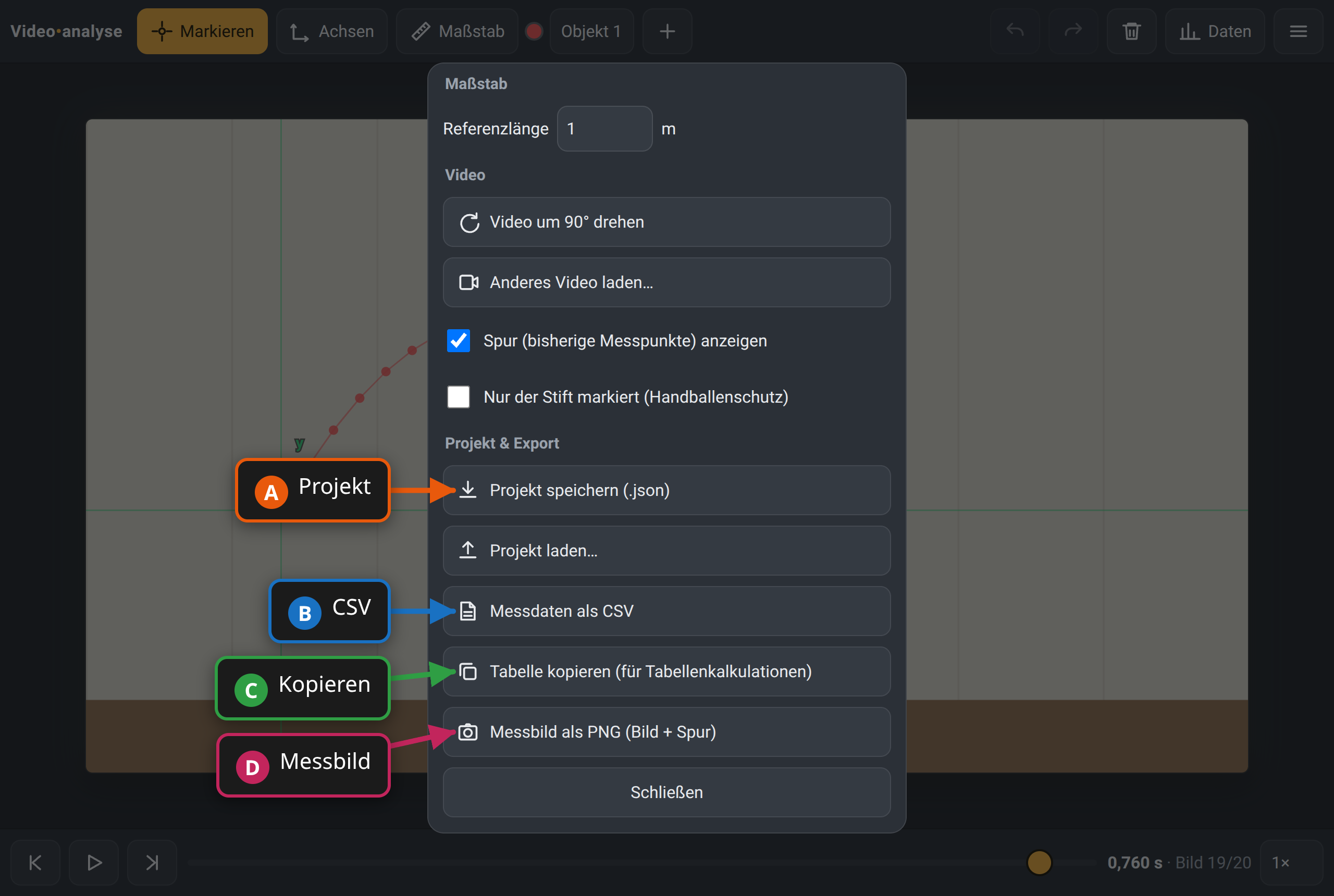
Task: Play the video
Action: (94, 862)
